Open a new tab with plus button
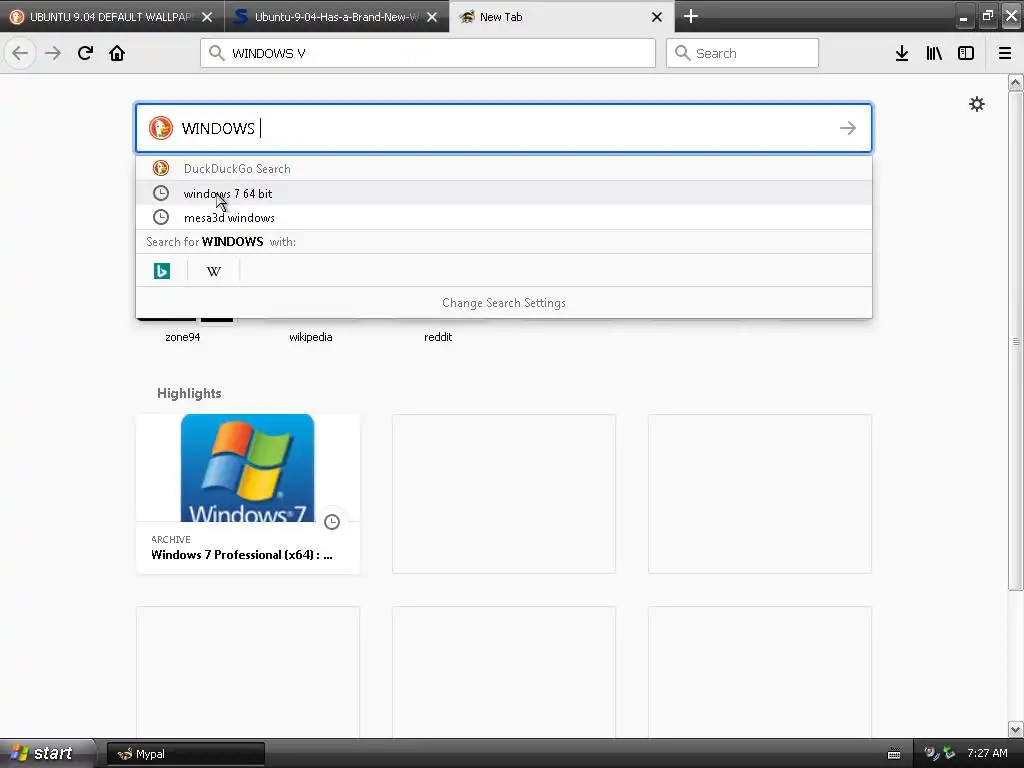This screenshot has height=768, width=1024. tap(690, 16)
